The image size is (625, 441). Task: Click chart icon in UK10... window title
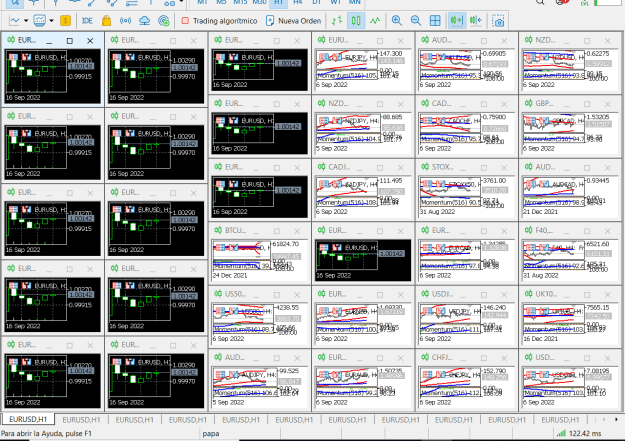529,294
